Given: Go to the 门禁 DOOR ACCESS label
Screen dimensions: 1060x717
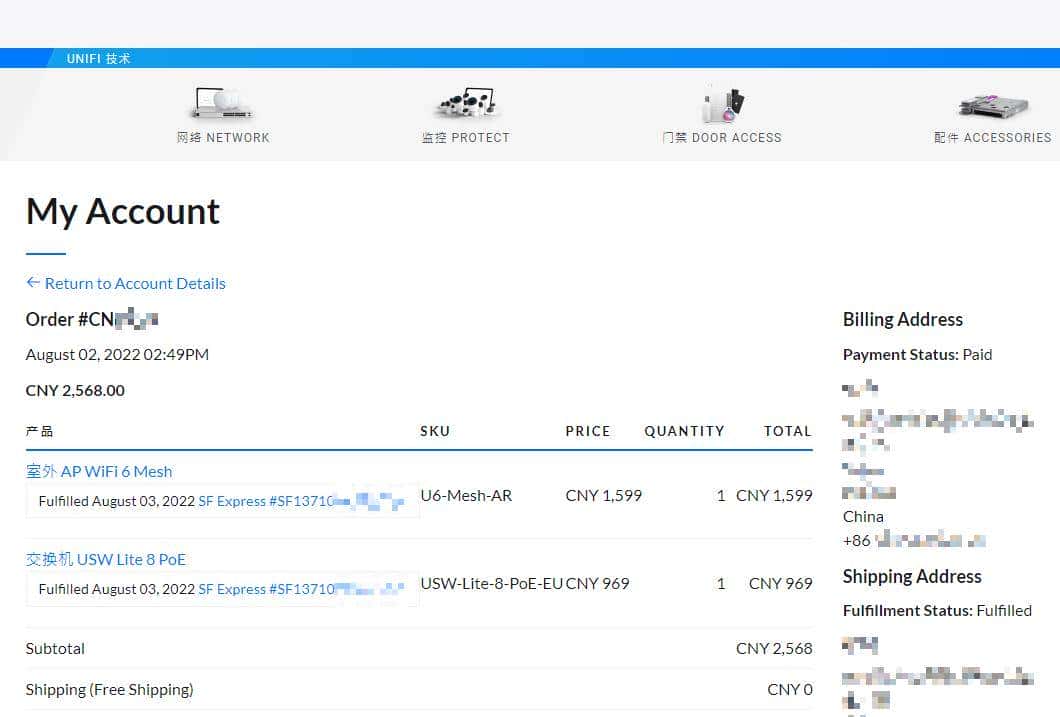Looking at the screenshot, I should click(x=722, y=138).
